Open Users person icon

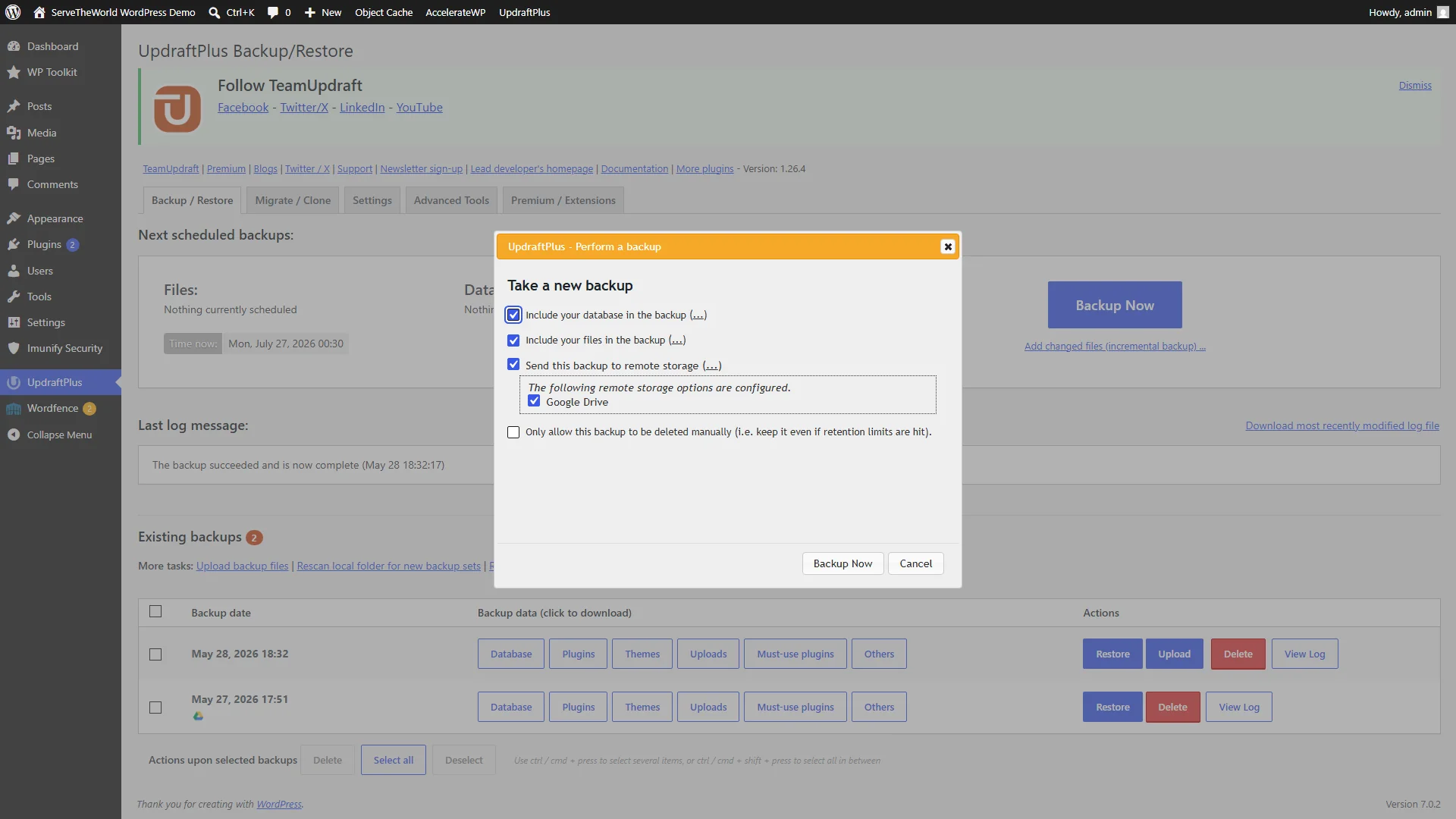click(x=14, y=271)
